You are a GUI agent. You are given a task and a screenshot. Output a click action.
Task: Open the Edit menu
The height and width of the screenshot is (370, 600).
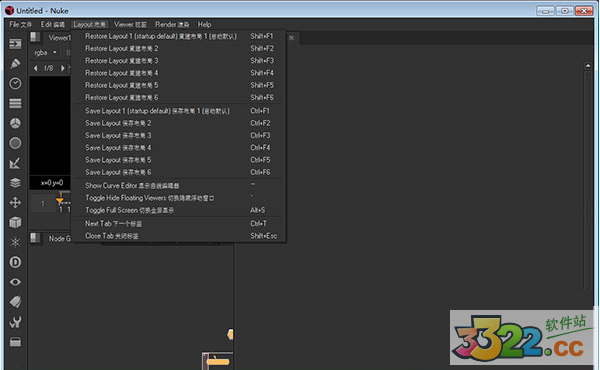(52, 24)
